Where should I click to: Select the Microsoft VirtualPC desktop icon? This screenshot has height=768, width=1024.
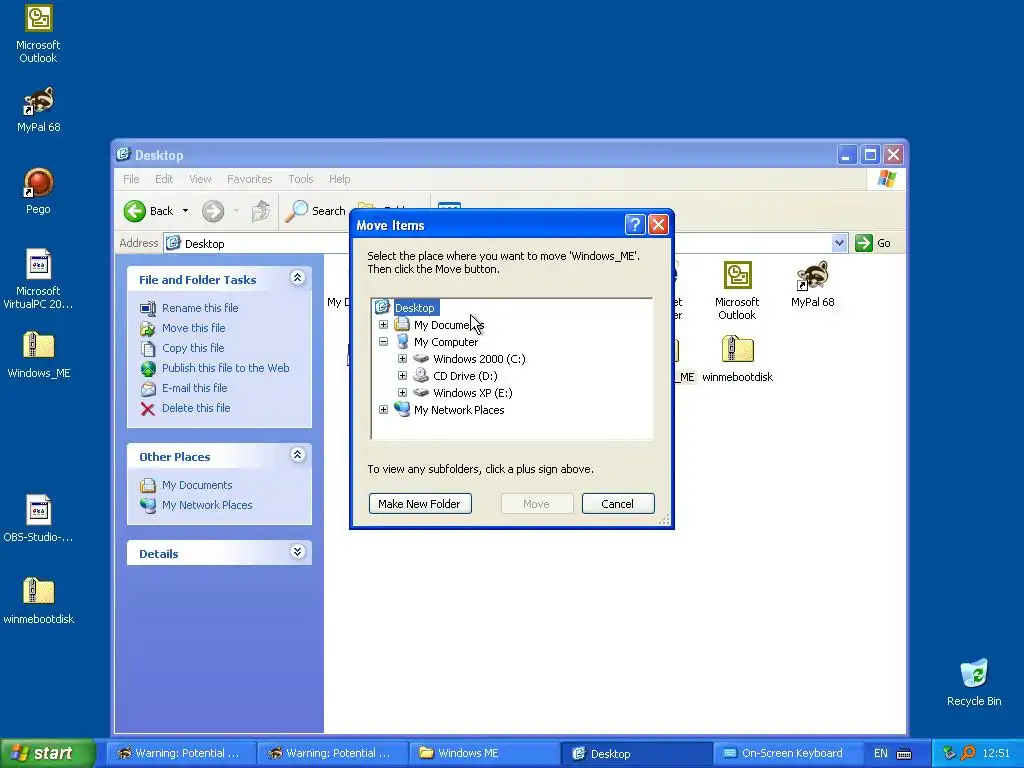38,280
